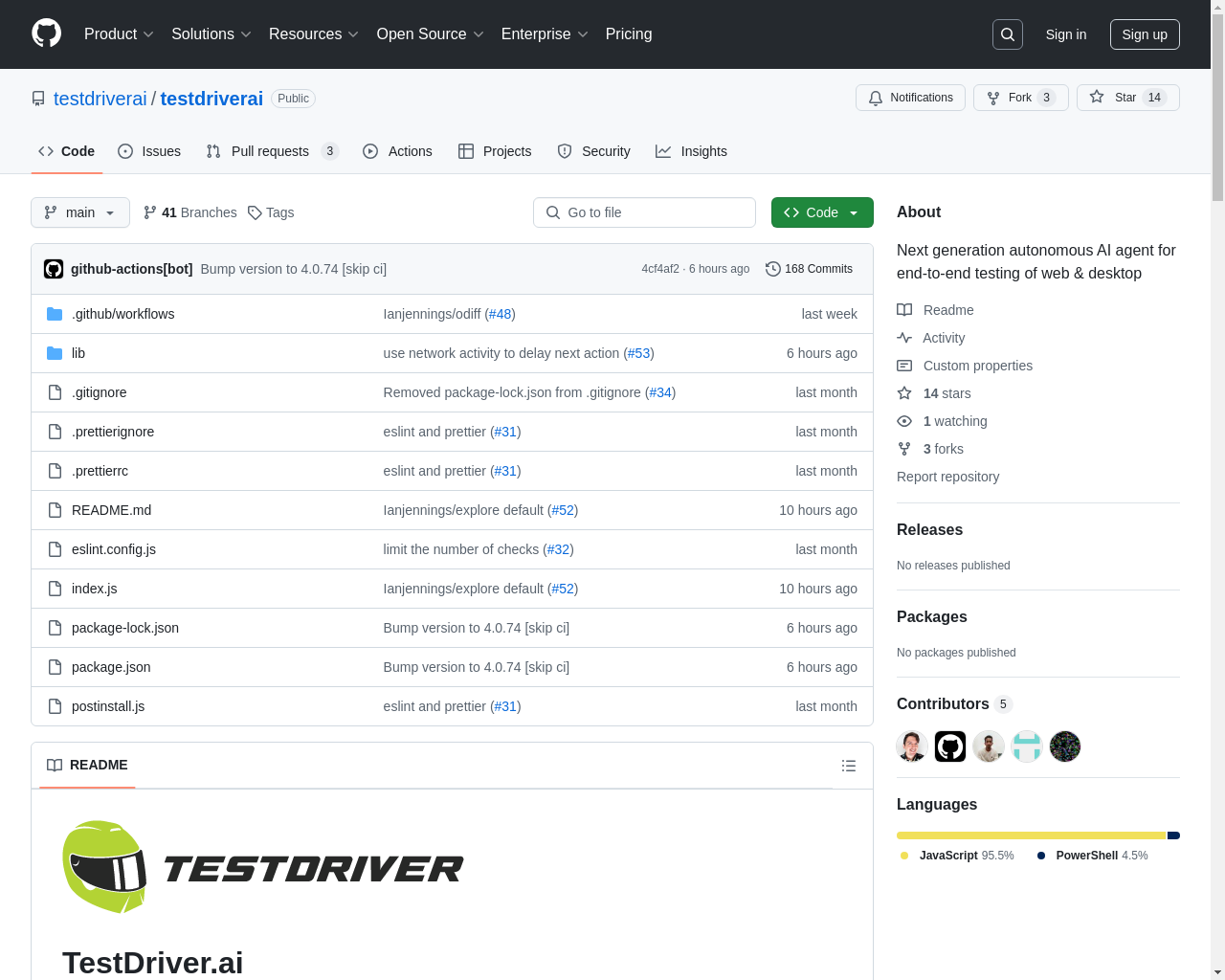The image size is (1225, 980).
Task: Click the page vertical scrollbar thumb
Action: [x=1217, y=105]
